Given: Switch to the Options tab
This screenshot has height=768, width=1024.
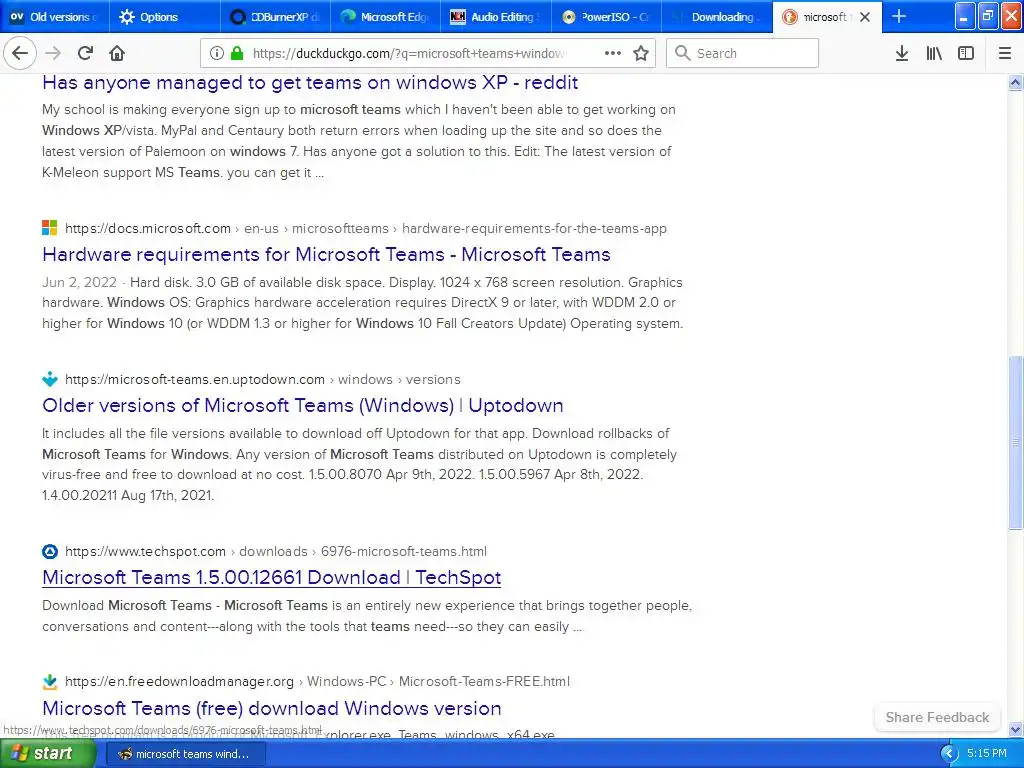Looking at the screenshot, I should click(163, 17).
